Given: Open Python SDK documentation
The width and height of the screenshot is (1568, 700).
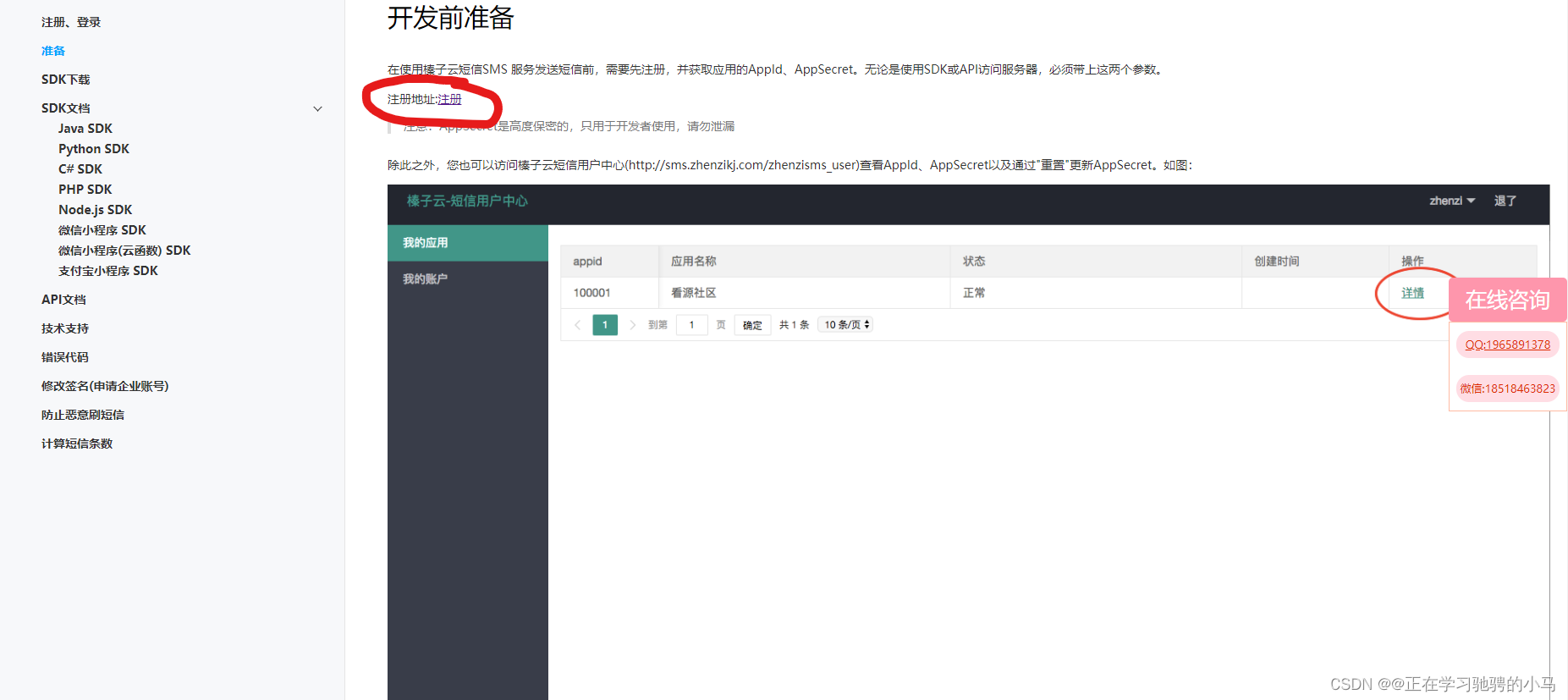Looking at the screenshot, I should (94, 149).
